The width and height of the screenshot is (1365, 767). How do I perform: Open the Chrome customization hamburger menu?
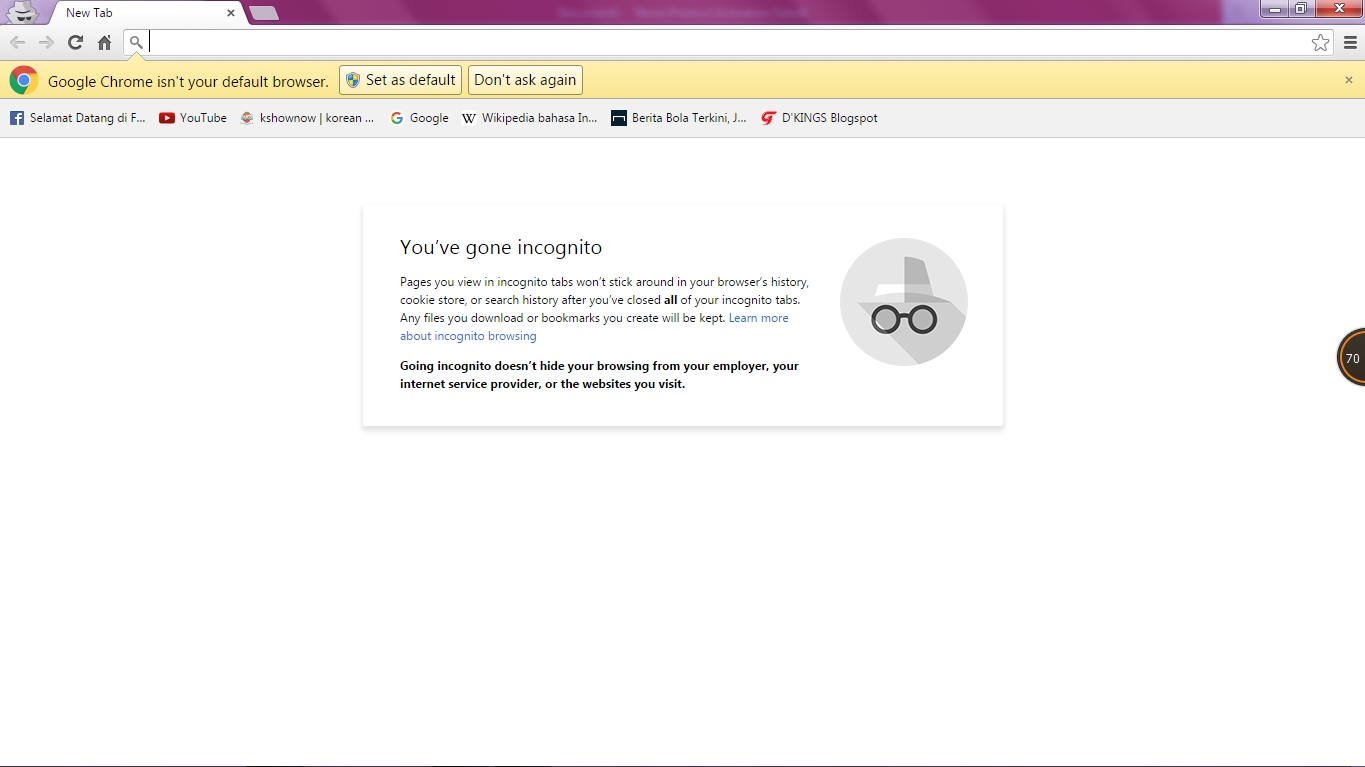point(1349,42)
